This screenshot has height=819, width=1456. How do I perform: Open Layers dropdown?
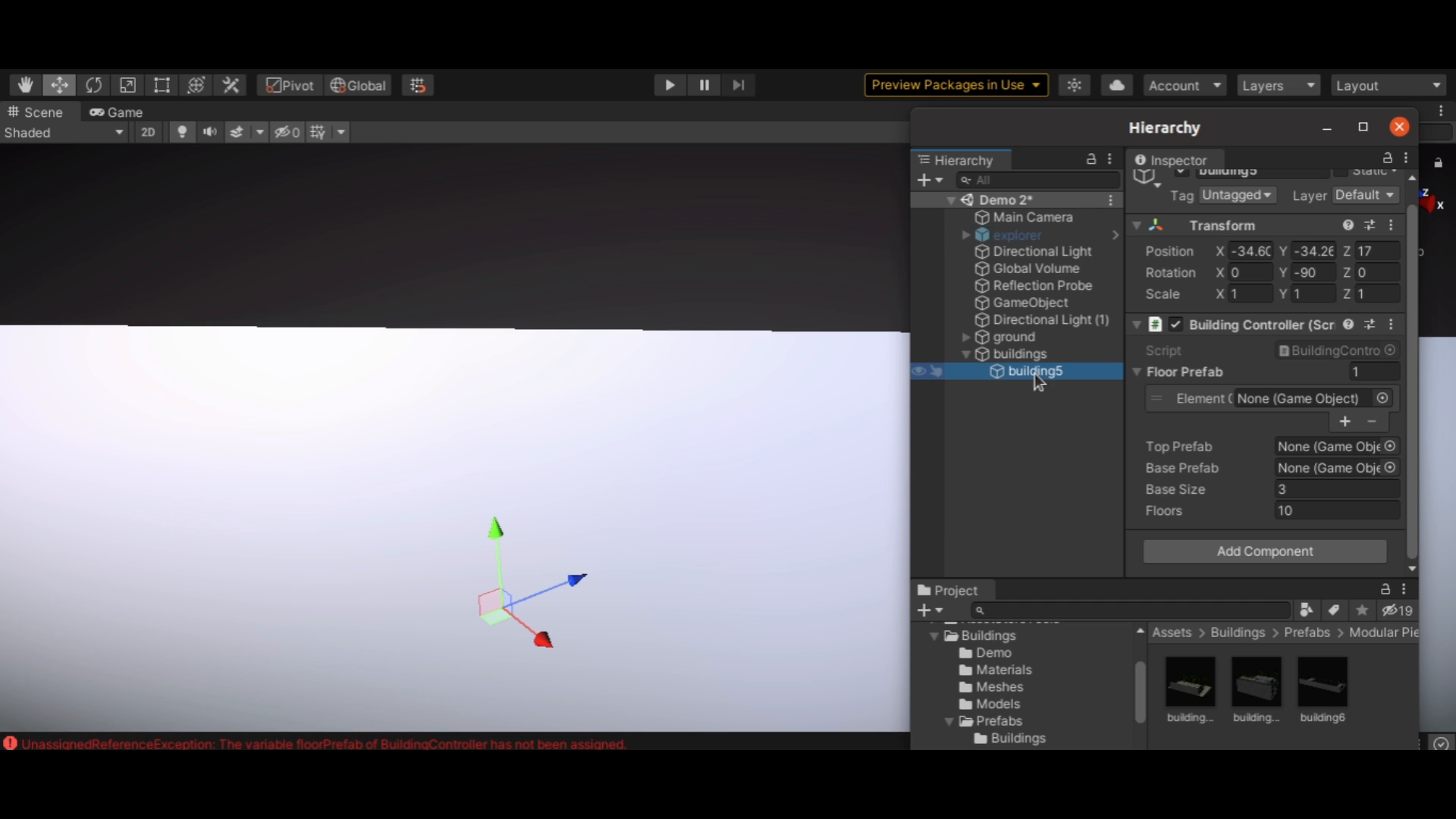[1279, 85]
